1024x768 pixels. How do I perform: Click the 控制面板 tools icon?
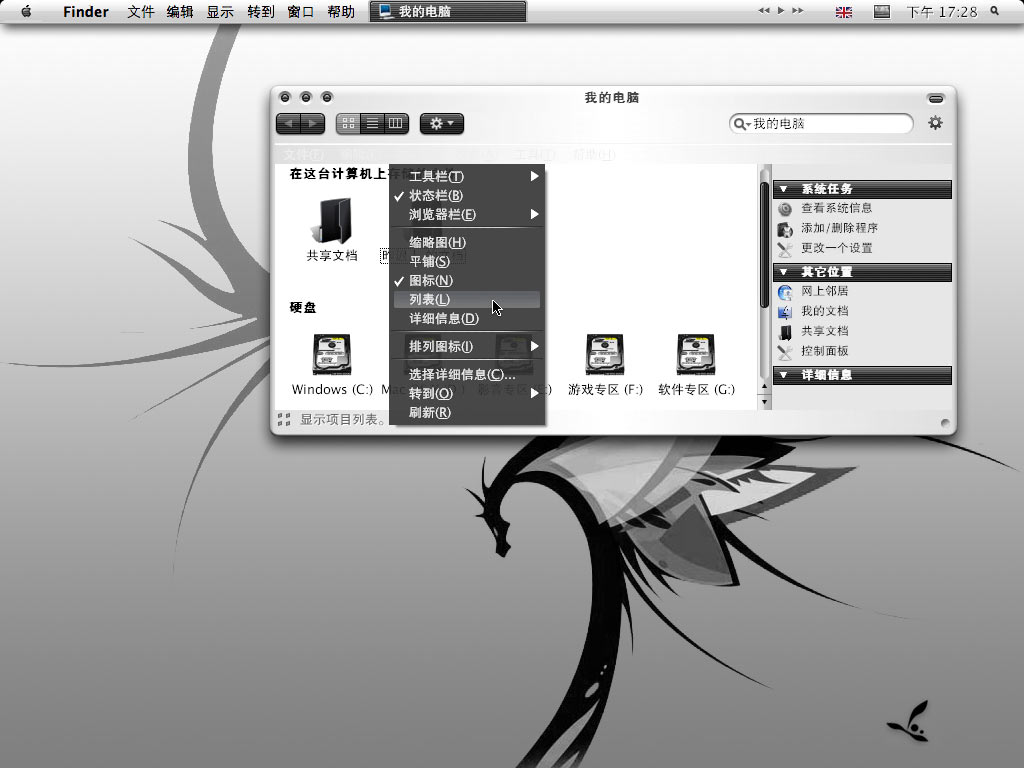tap(785, 353)
